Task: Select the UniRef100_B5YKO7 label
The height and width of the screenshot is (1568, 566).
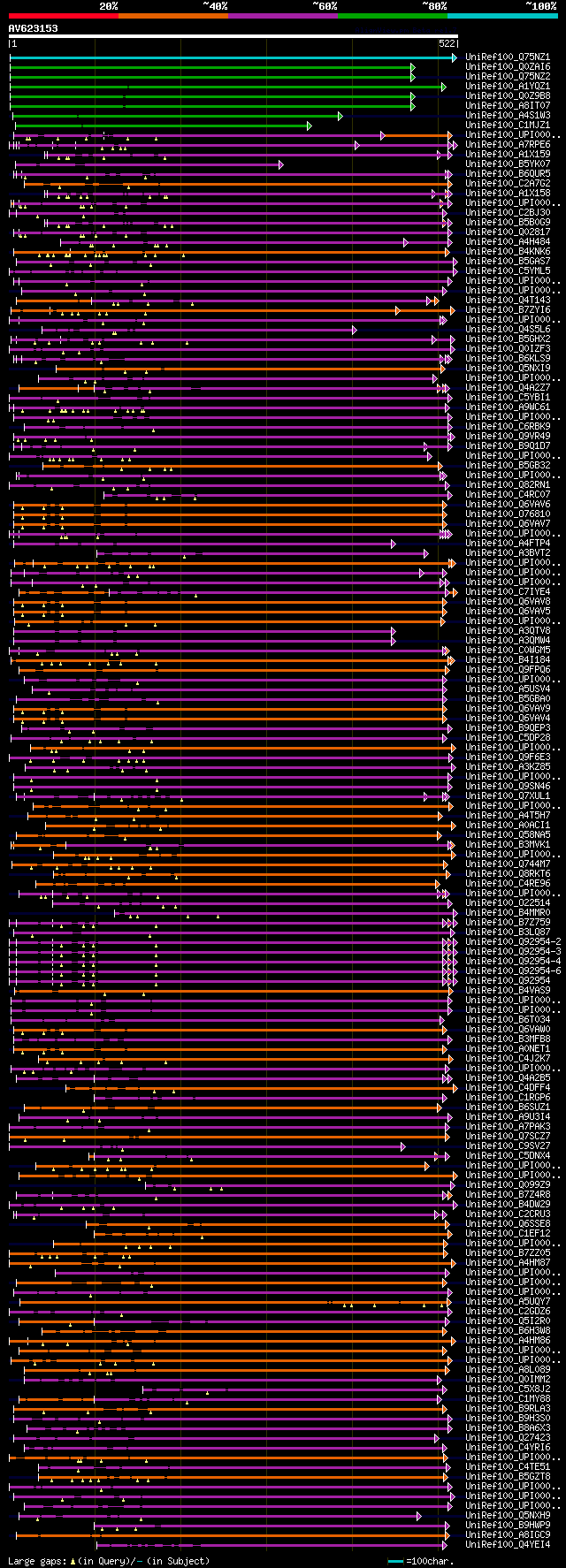Action: [508, 164]
